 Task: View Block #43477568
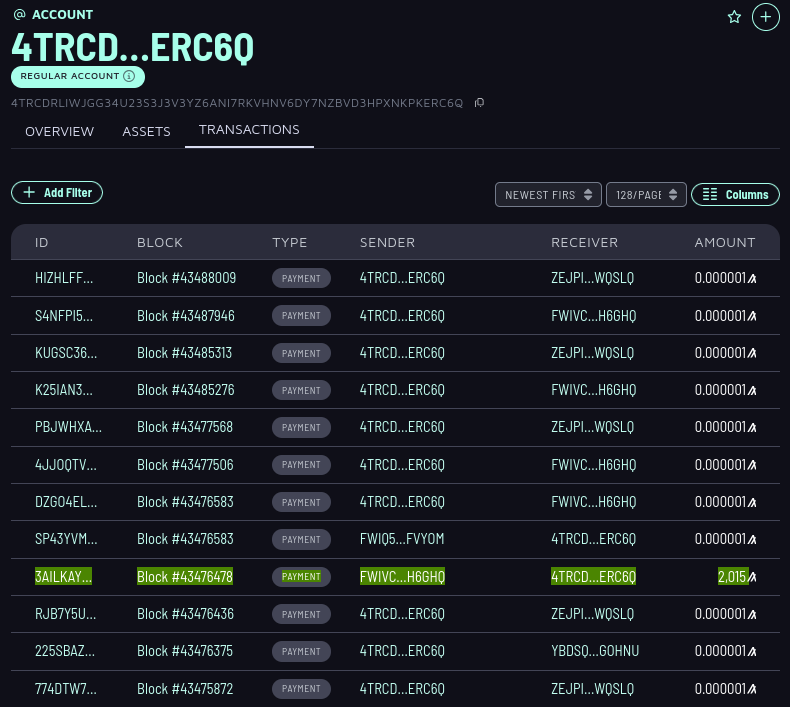coord(185,427)
